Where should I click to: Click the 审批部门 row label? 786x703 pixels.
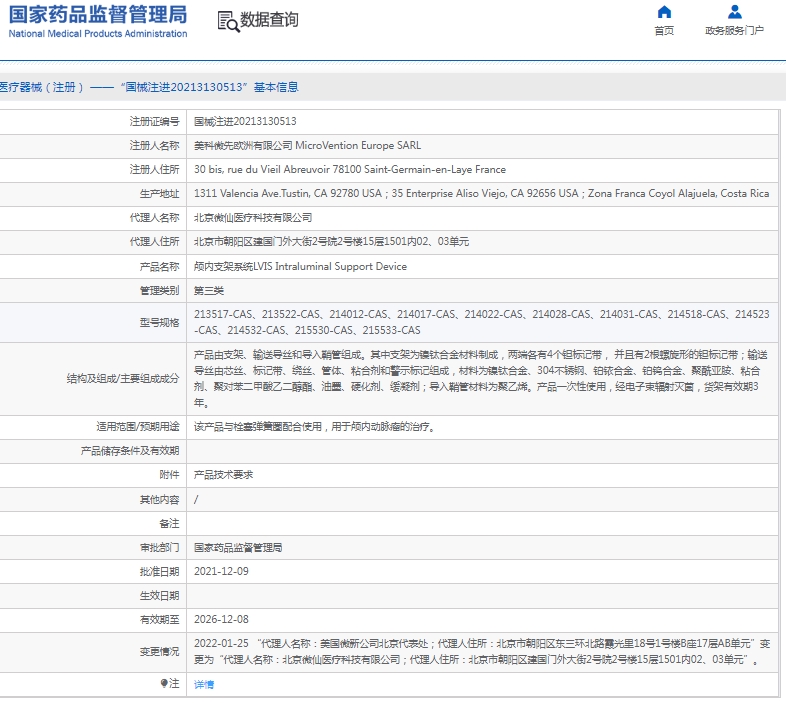[x=159, y=548]
